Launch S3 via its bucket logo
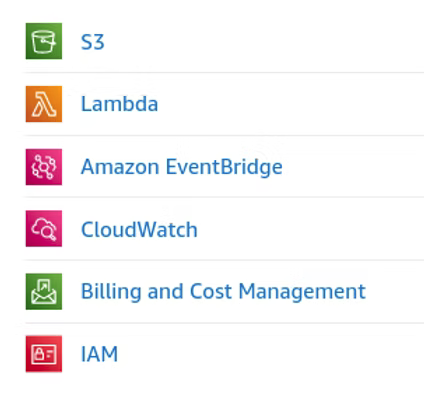Viewport: 424px width, 396px height. tap(44, 41)
